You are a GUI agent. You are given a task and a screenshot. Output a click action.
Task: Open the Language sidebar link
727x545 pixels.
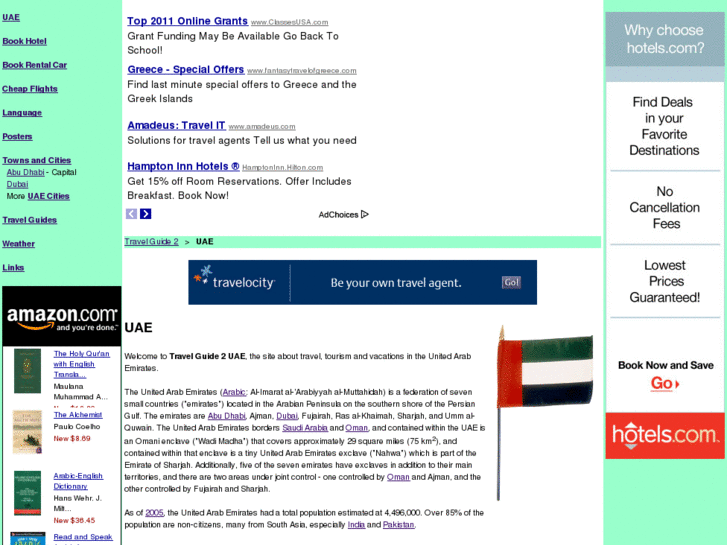22,113
